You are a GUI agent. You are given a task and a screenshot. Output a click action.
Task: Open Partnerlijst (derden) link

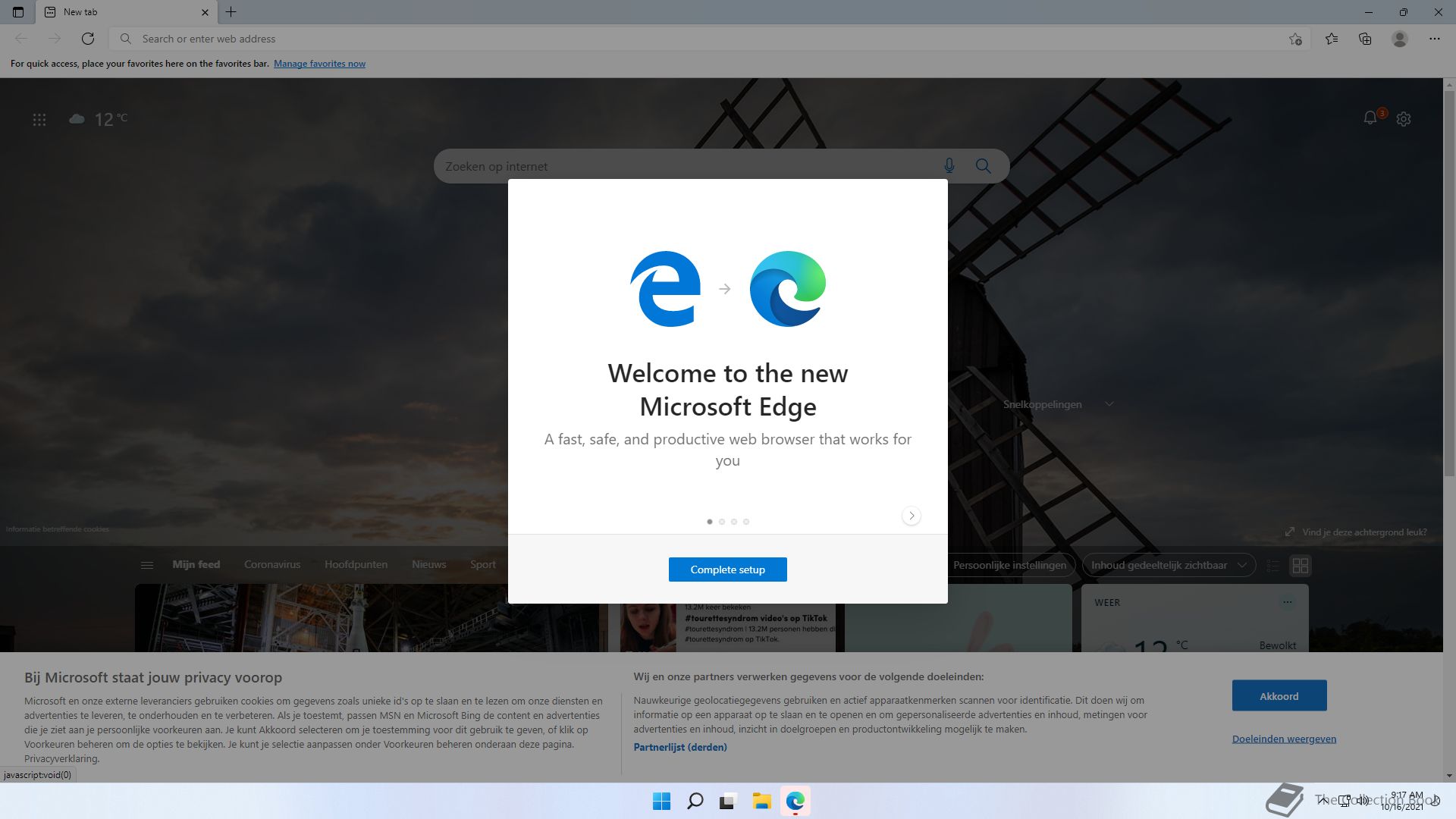click(680, 747)
